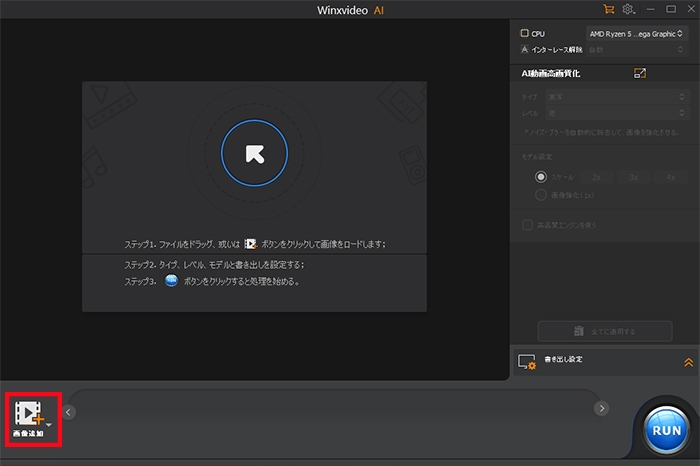The image size is (700, 466).
Task: Click the CPU chip icon
Action: [525, 33]
